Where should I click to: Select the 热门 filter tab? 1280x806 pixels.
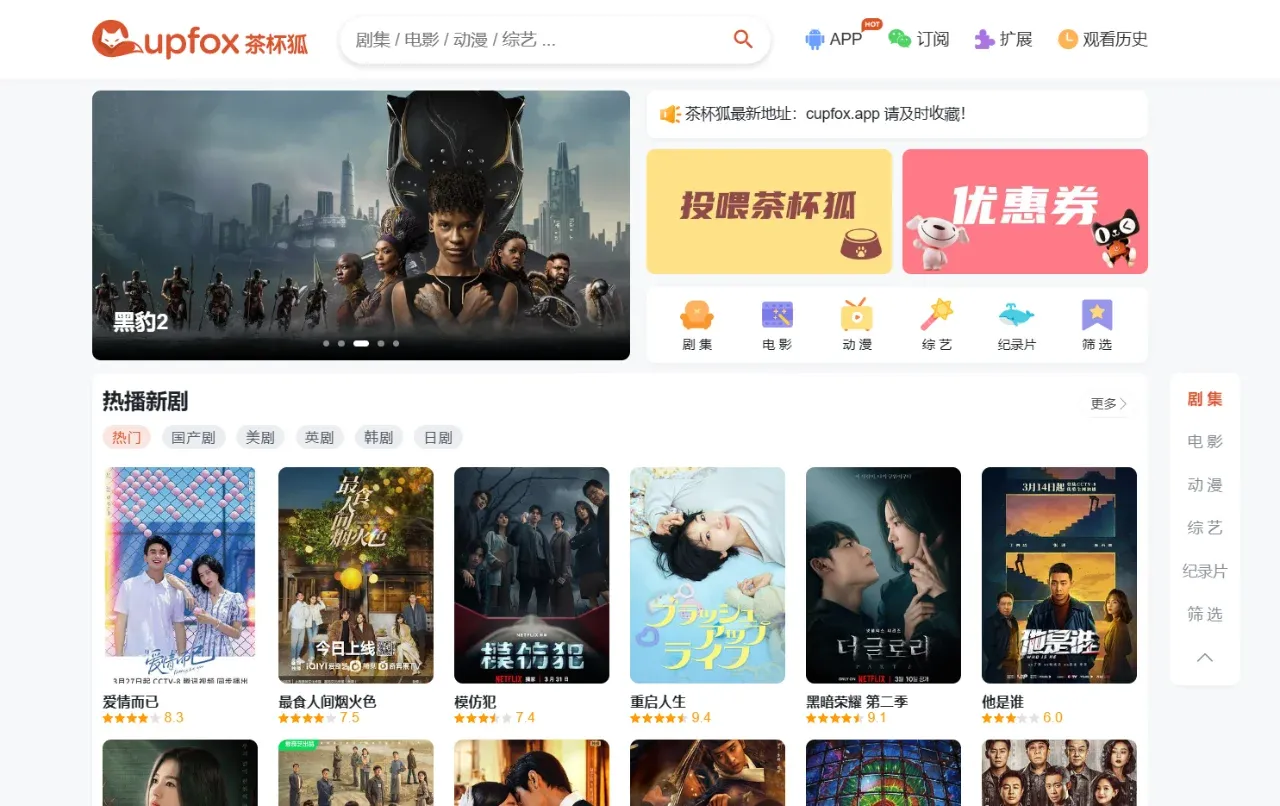tap(127, 437)
